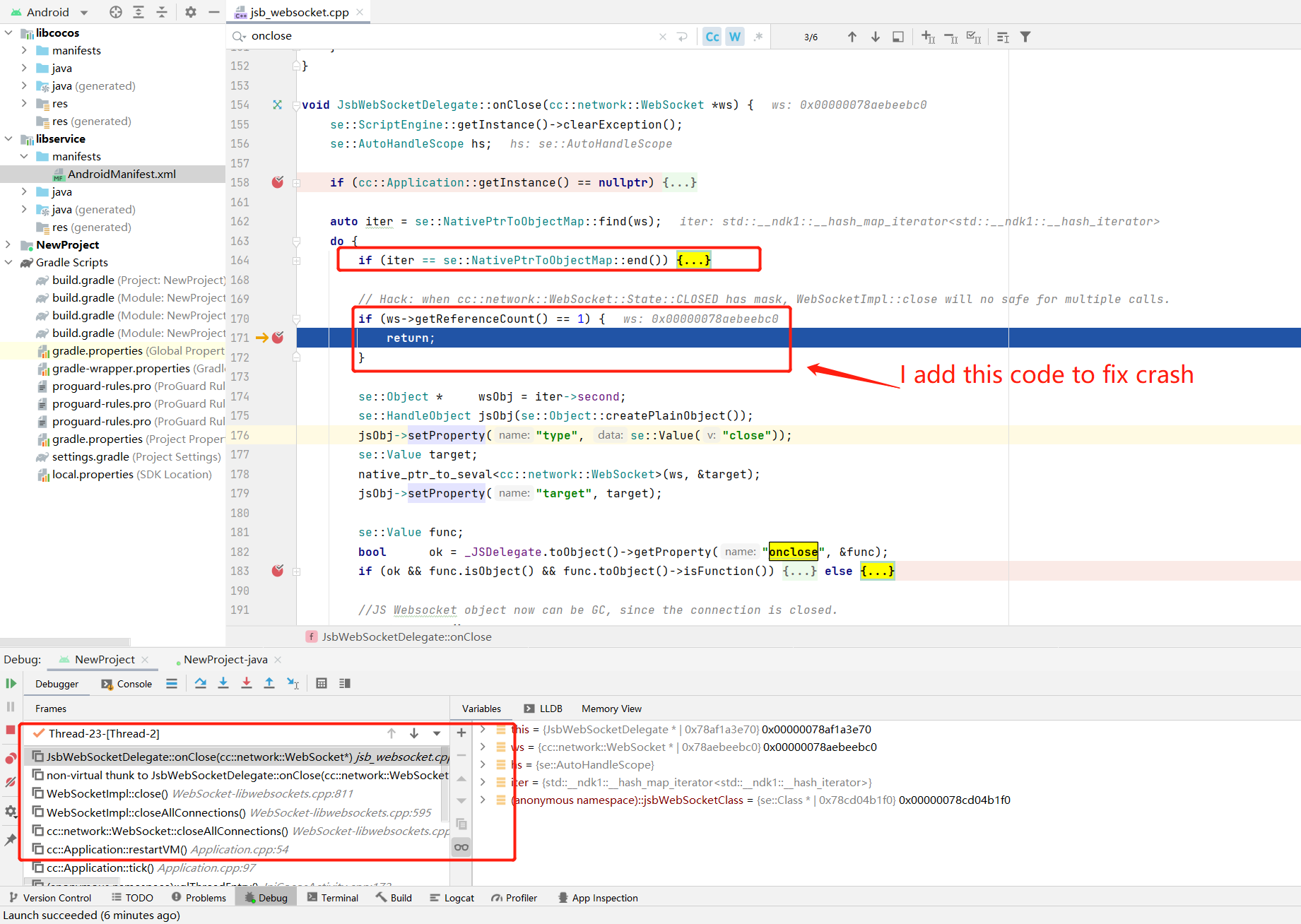Toggle Words (W) search option
The image size is (1301, 924).
click(x=735, y=37)
